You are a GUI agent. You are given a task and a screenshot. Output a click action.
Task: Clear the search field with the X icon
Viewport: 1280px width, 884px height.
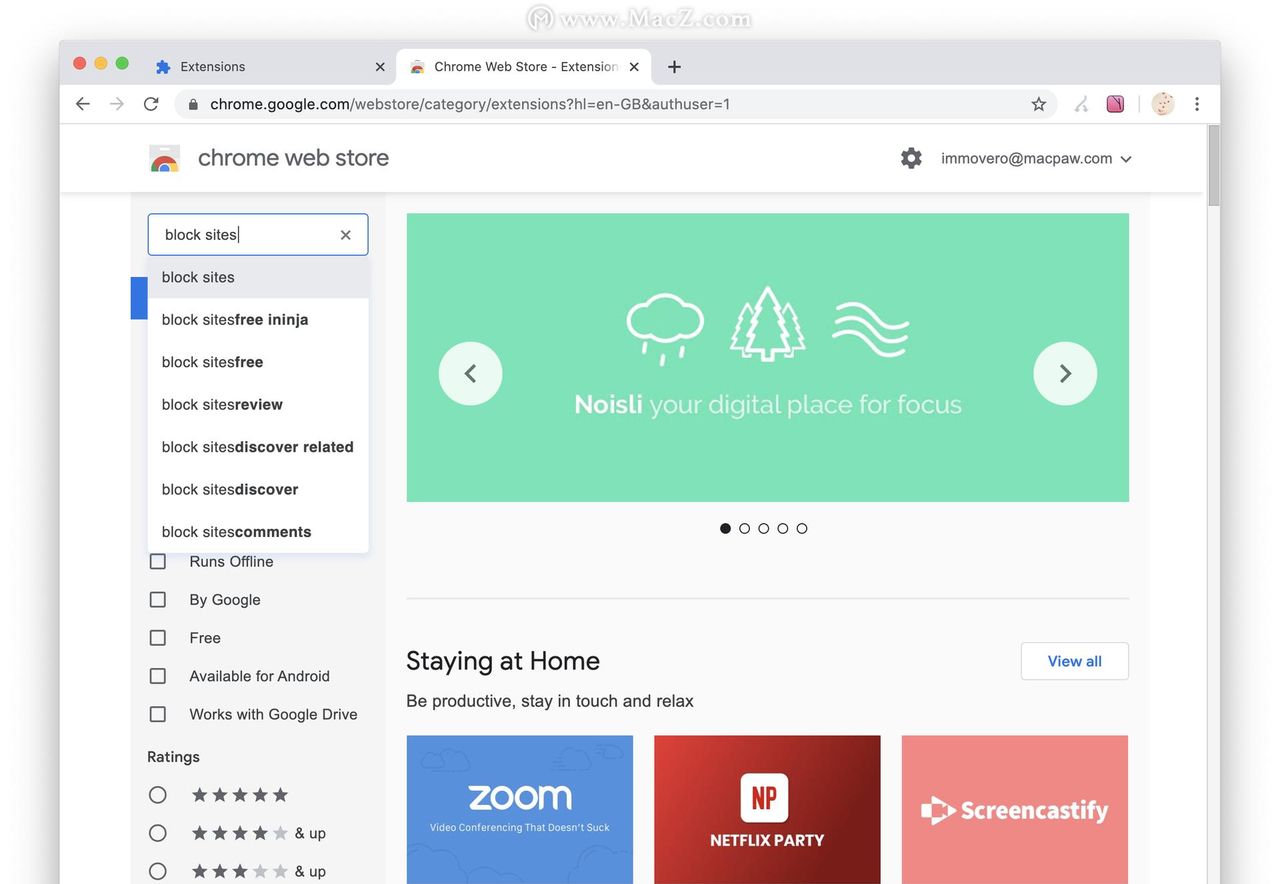tap(345, 234)
